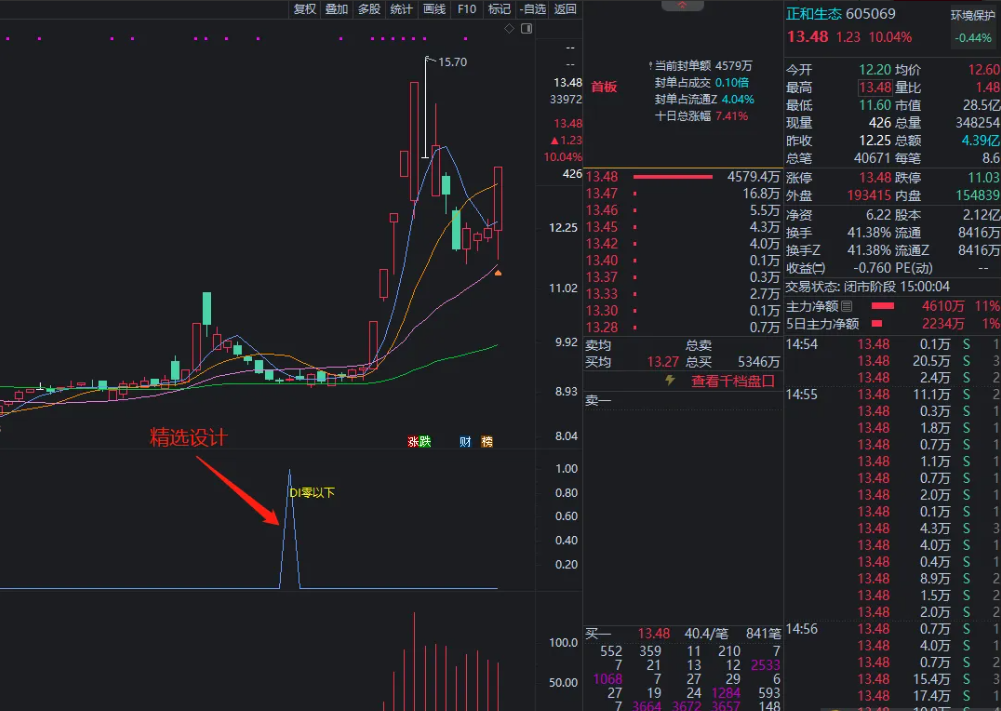The height and width of the screenshot is (711, 1001).
Task: Click the 环境保护 sector tag
Action: pos(972,15)
